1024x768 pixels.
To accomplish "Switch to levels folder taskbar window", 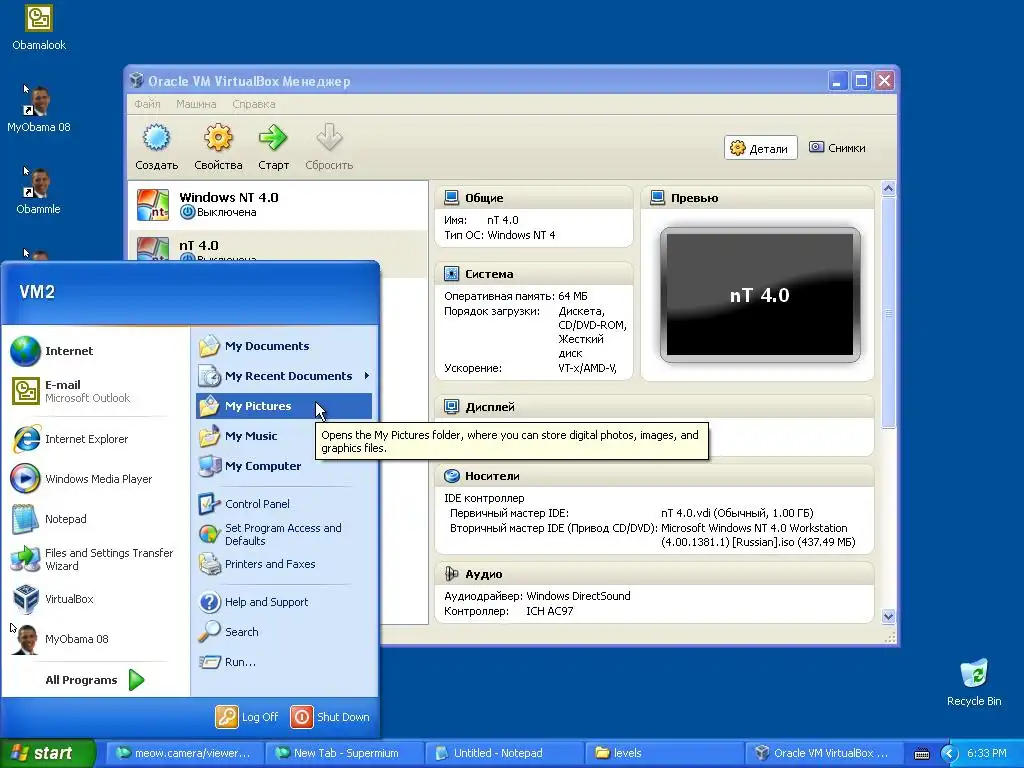I will tap(664, 754).
